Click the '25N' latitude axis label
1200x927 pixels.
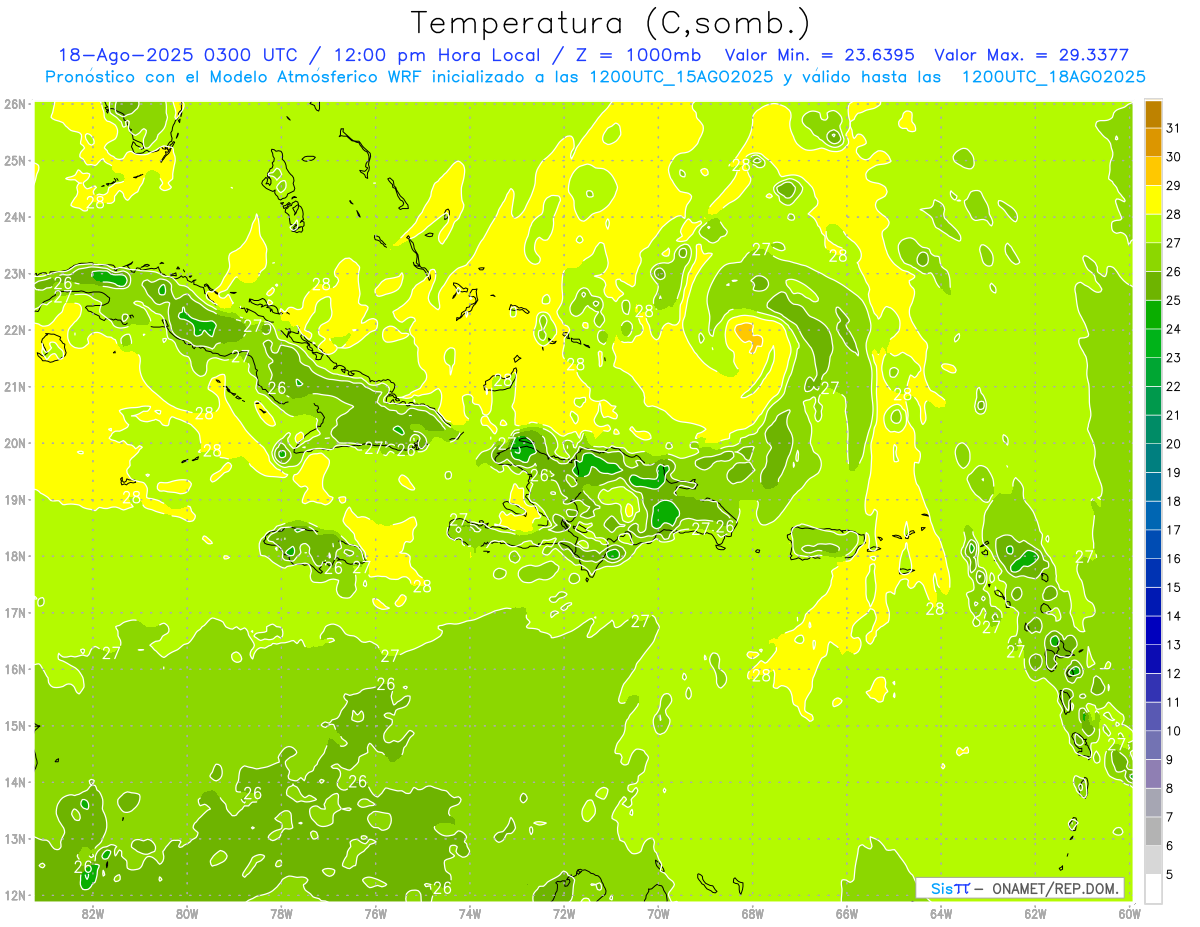(x=14, y=161)
